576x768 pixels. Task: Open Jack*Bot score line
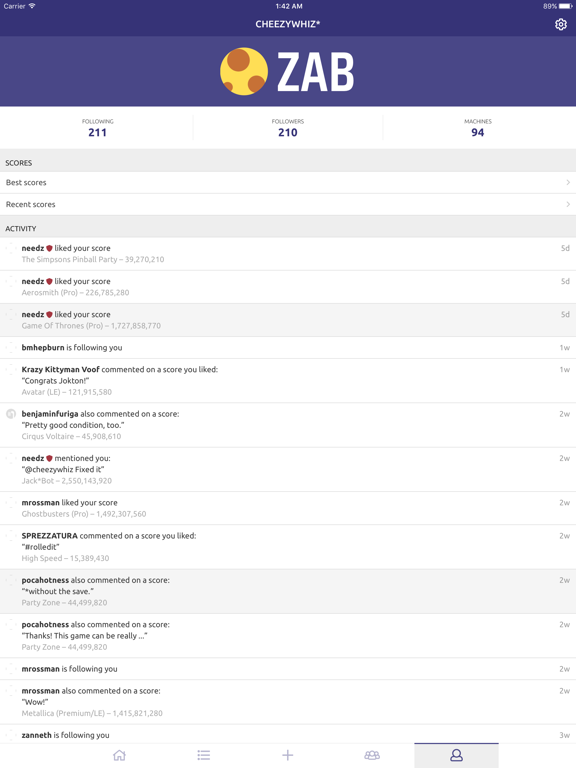(67, 481)
